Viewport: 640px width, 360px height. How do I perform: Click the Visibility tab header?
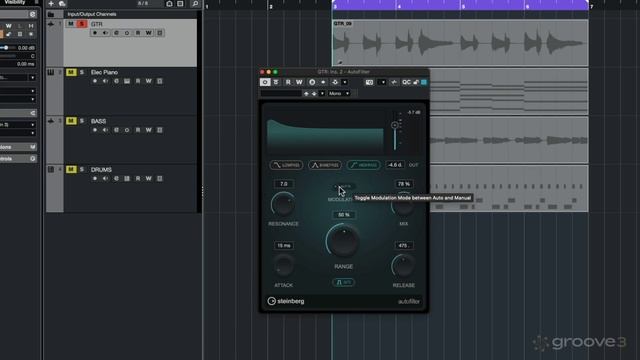tap(15, 2)
